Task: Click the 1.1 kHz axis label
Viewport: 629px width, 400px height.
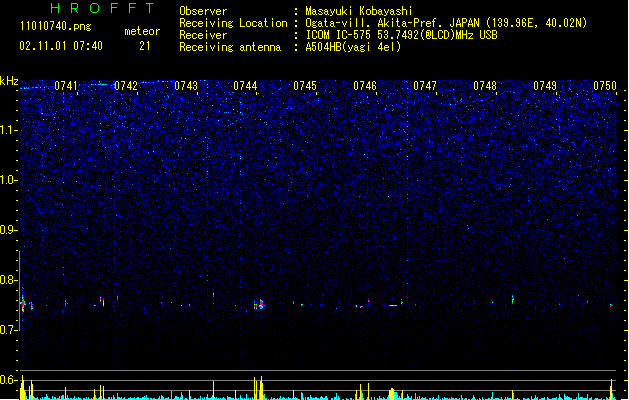Action: tap(8, 130)
